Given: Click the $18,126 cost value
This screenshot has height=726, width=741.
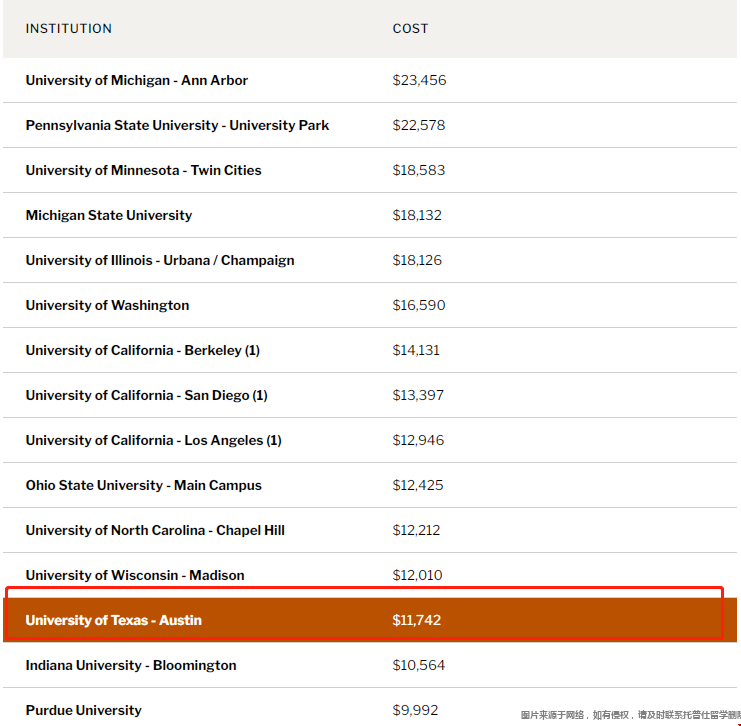Looking at the screenshot, I should coord(417,260).
